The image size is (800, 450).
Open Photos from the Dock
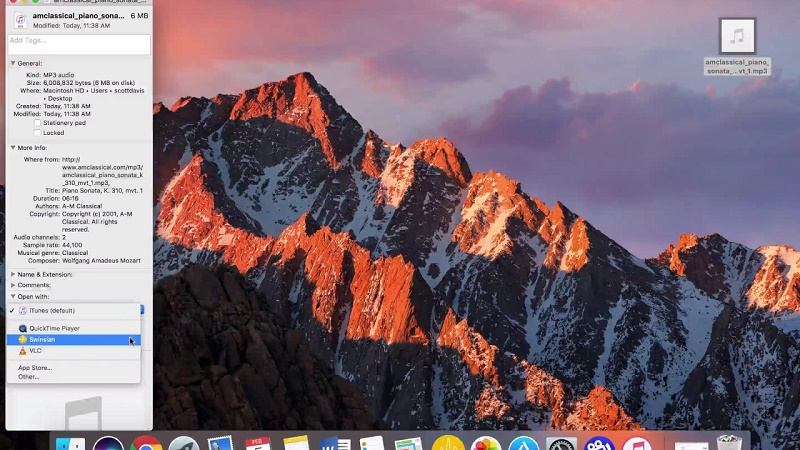pos(486,444)
